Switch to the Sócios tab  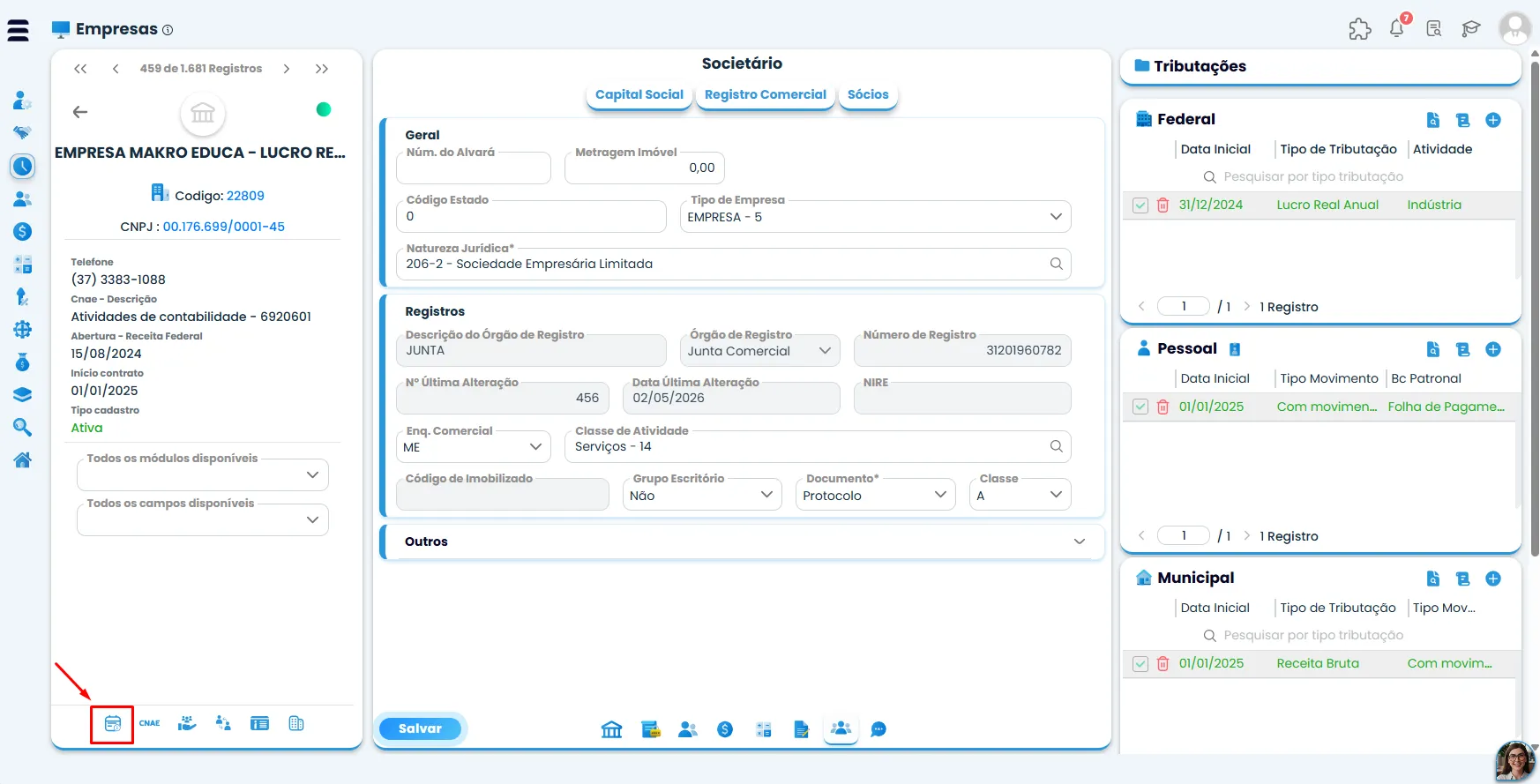click(x=868, y=94)
